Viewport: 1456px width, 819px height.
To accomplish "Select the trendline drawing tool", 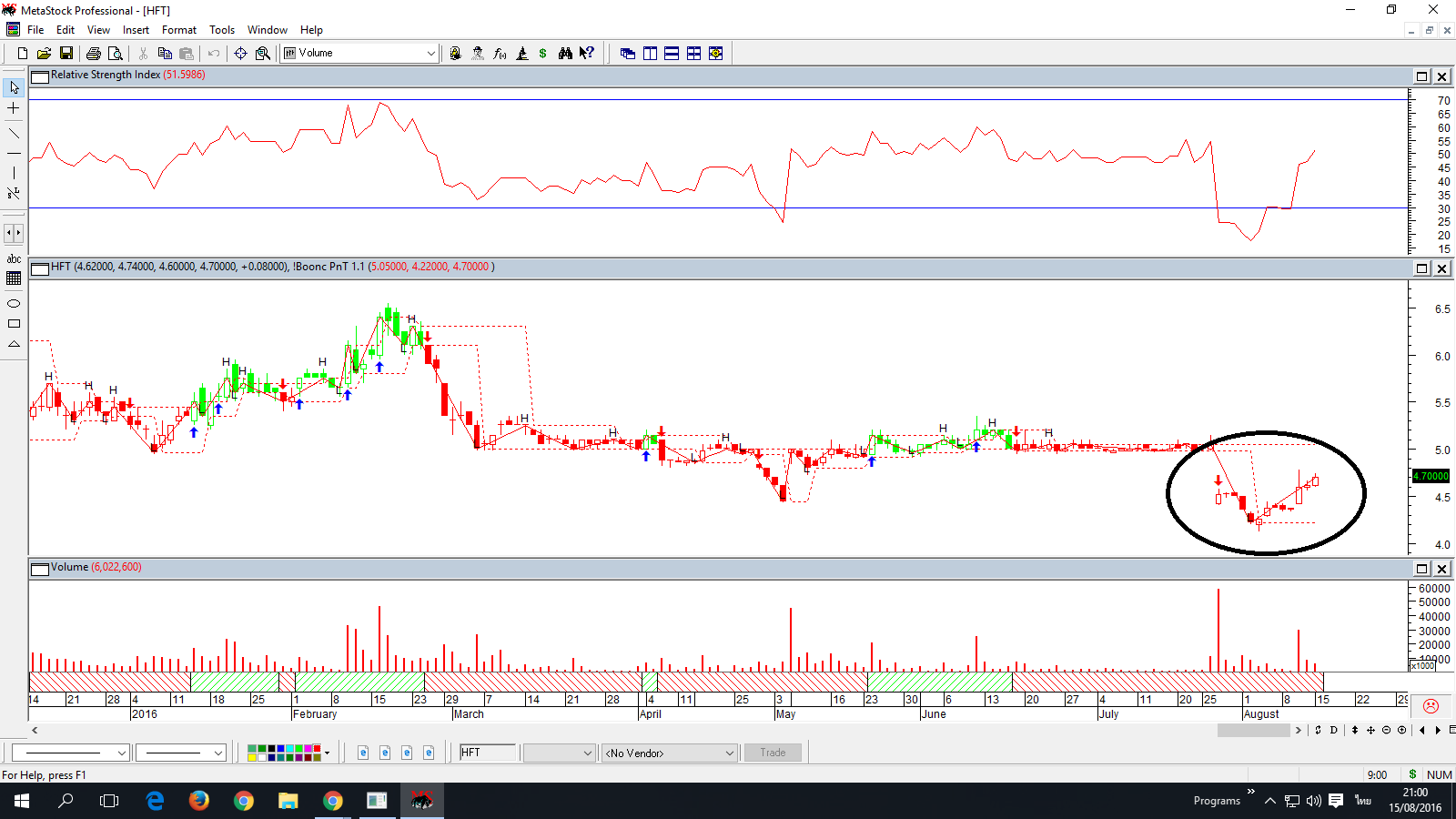I will (14, 133).
